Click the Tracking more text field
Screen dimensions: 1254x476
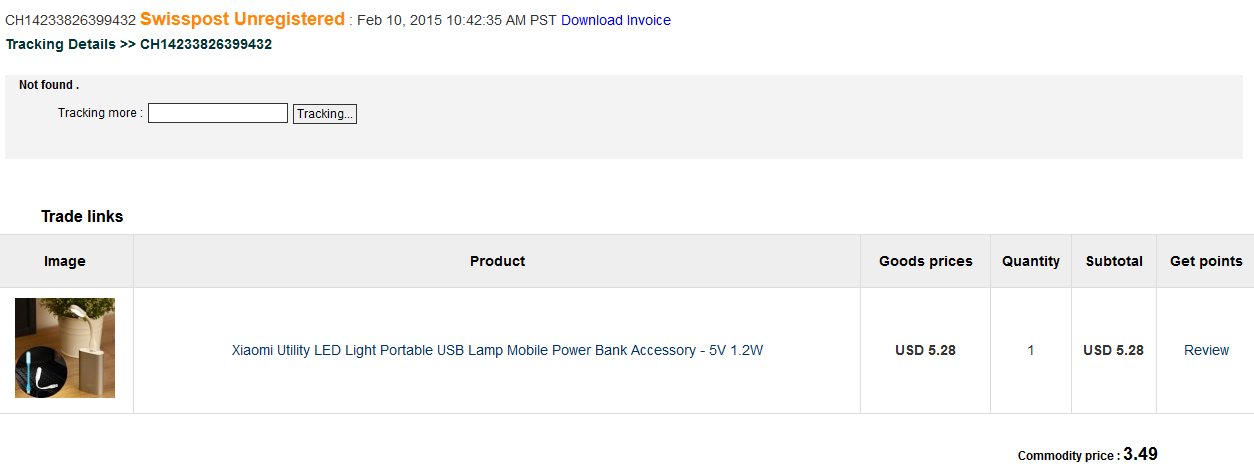tap(218, 113)
